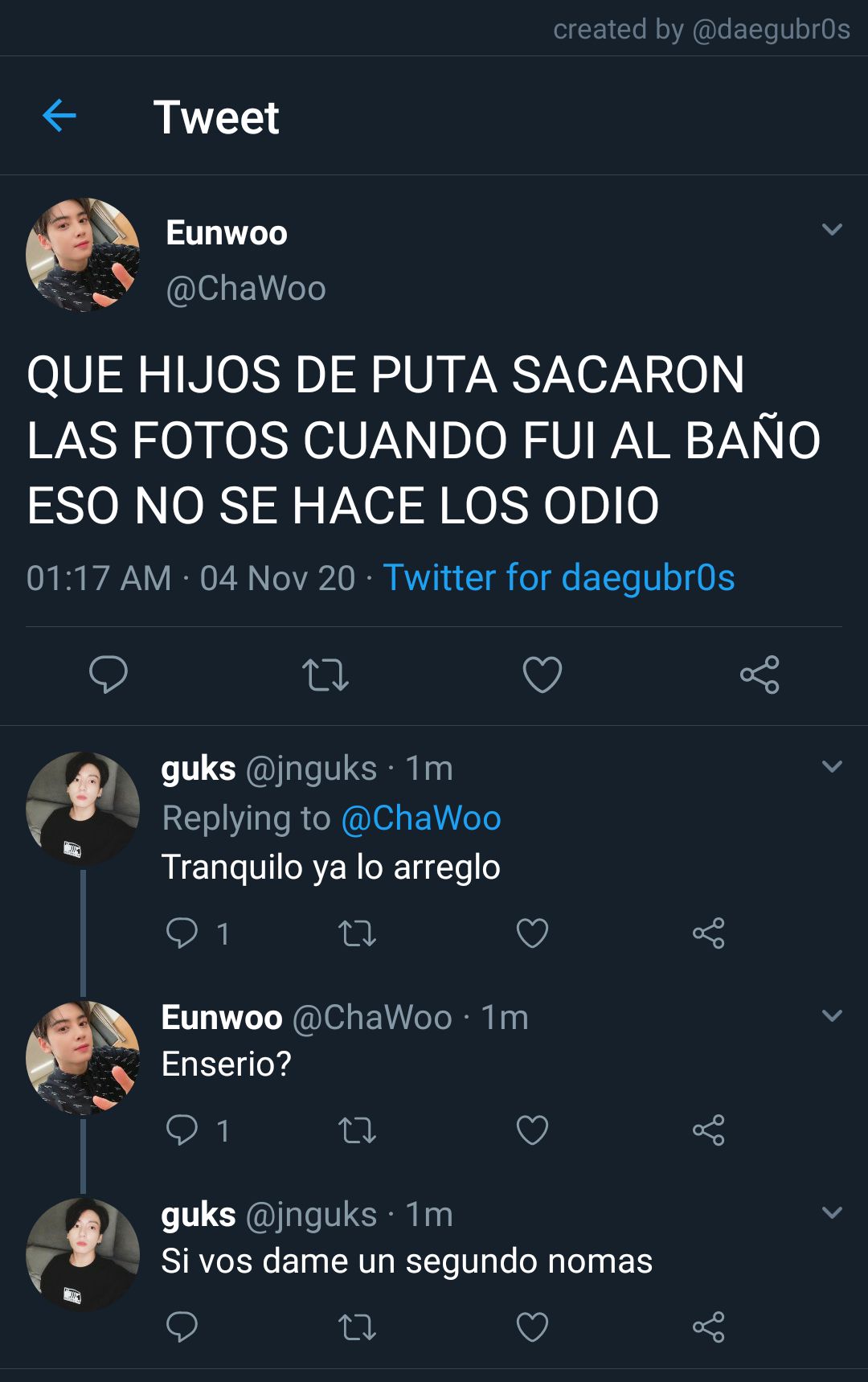Open guks profile picture on first reply
Image resolution: width=868 pixels, height=1382 pixels.
click(83, 809)
